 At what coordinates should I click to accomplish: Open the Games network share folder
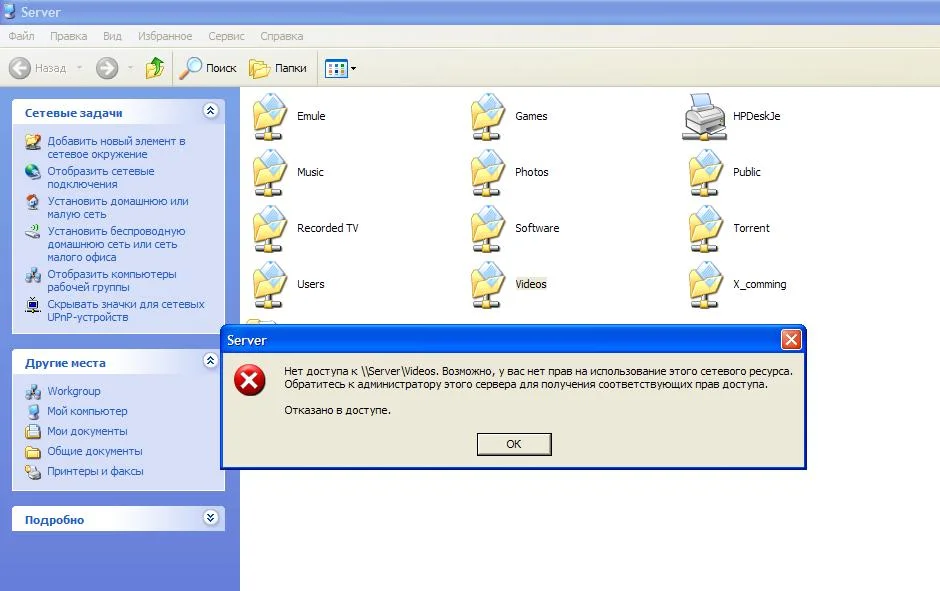pyautogui.click(x=489, y=116)
